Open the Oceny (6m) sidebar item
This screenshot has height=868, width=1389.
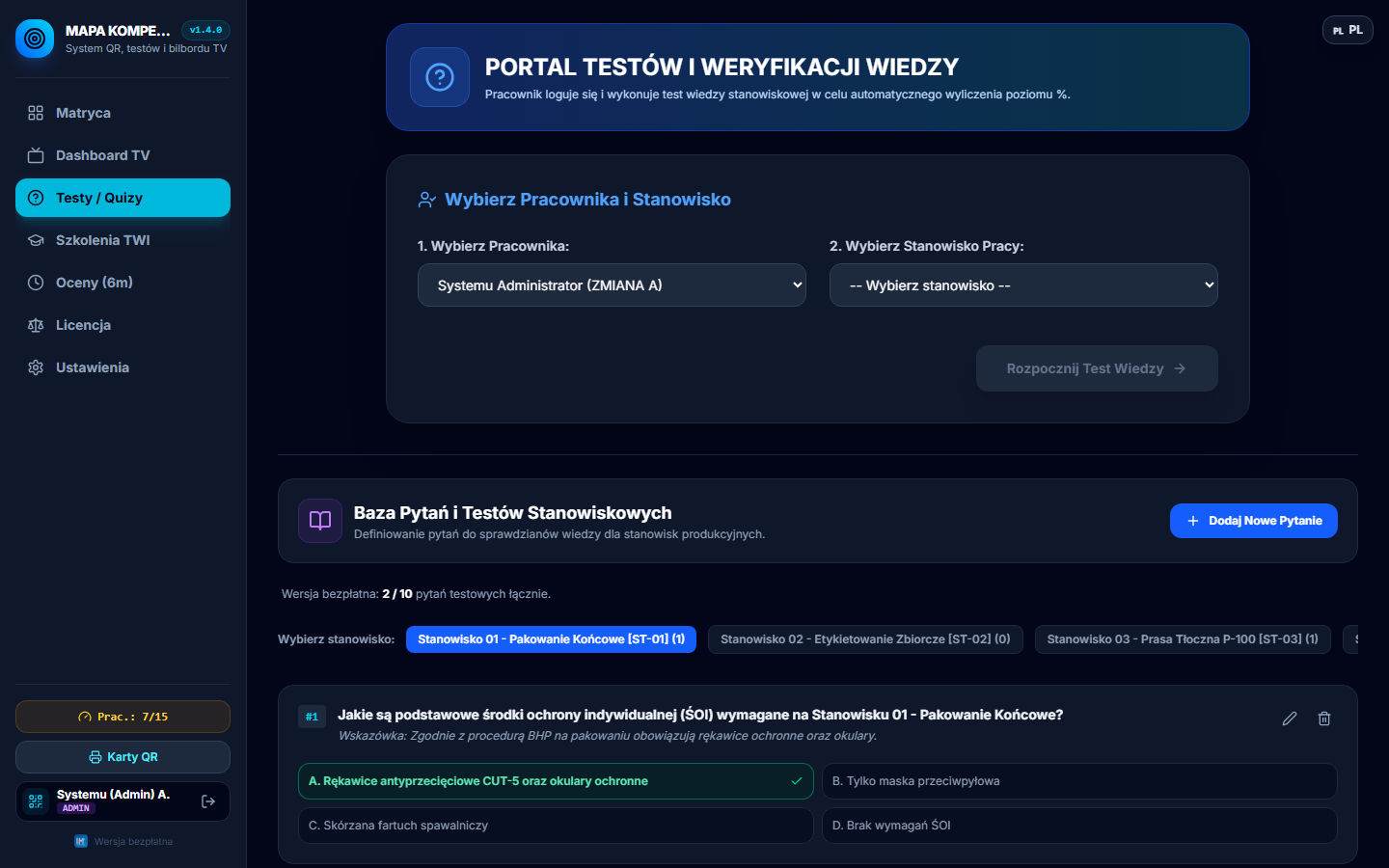pyautogui.click(x=123, y=283)
